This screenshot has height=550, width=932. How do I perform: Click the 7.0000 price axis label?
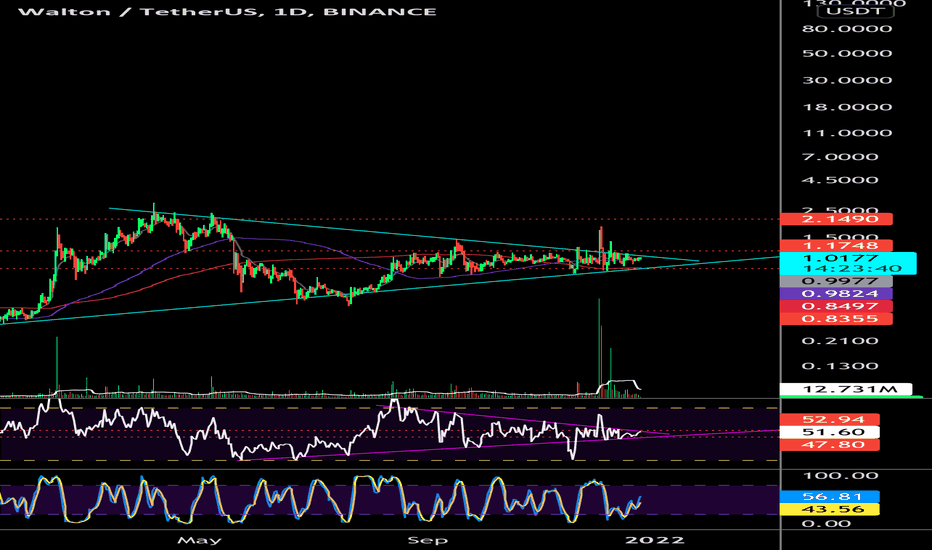[840, 157]
